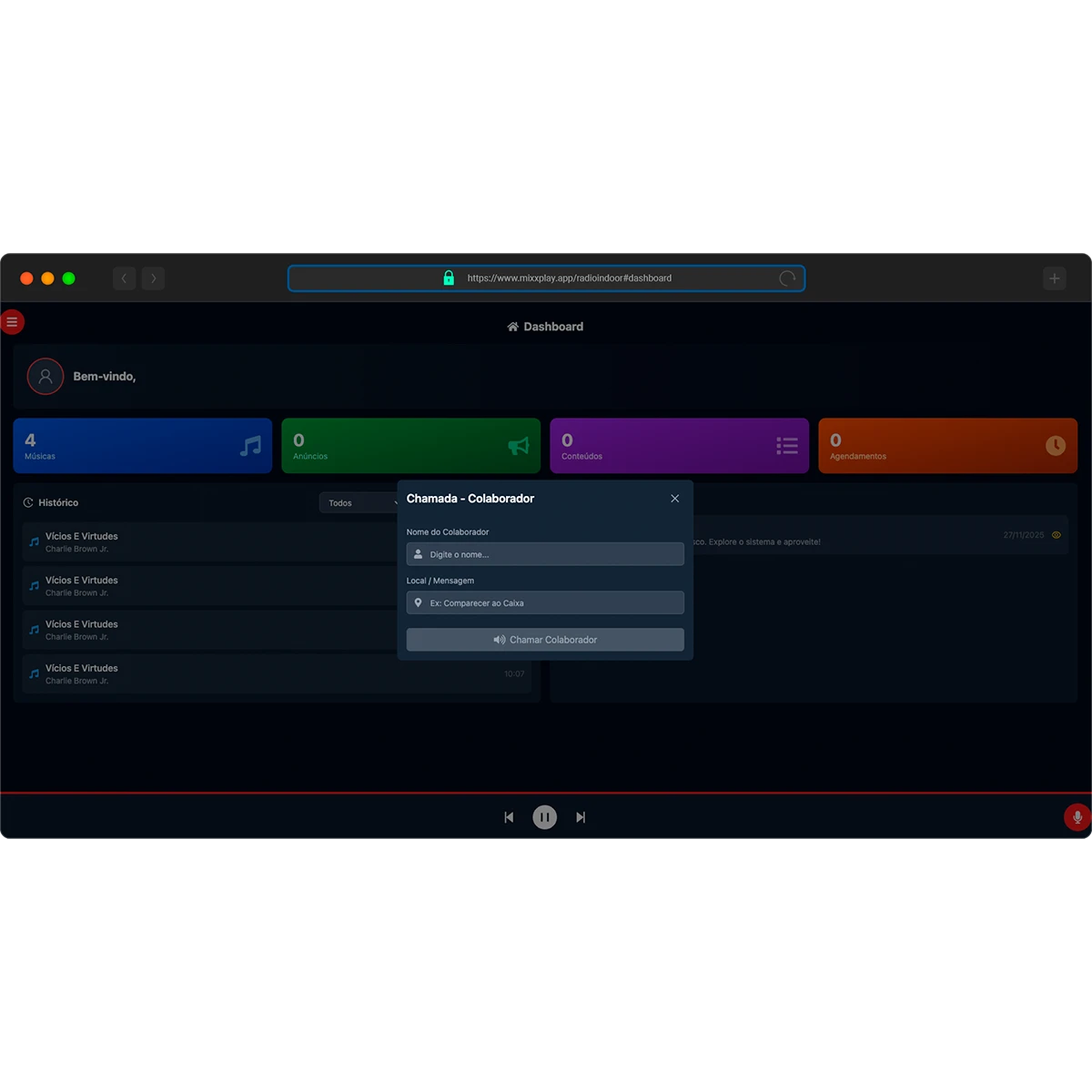This screenshot has width=1092, height=1092.
Task: Activate the red microphone icon
Action: [1077, 817]
